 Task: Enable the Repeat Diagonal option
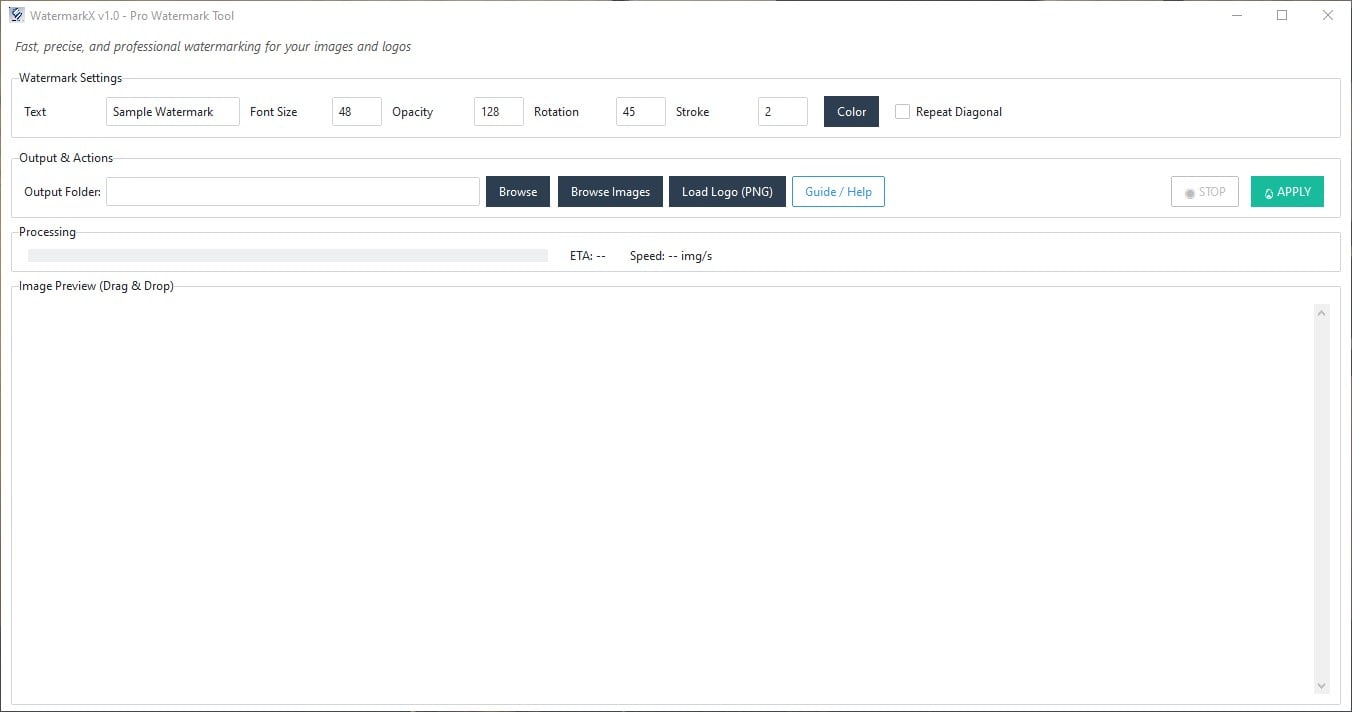point(903,111)
